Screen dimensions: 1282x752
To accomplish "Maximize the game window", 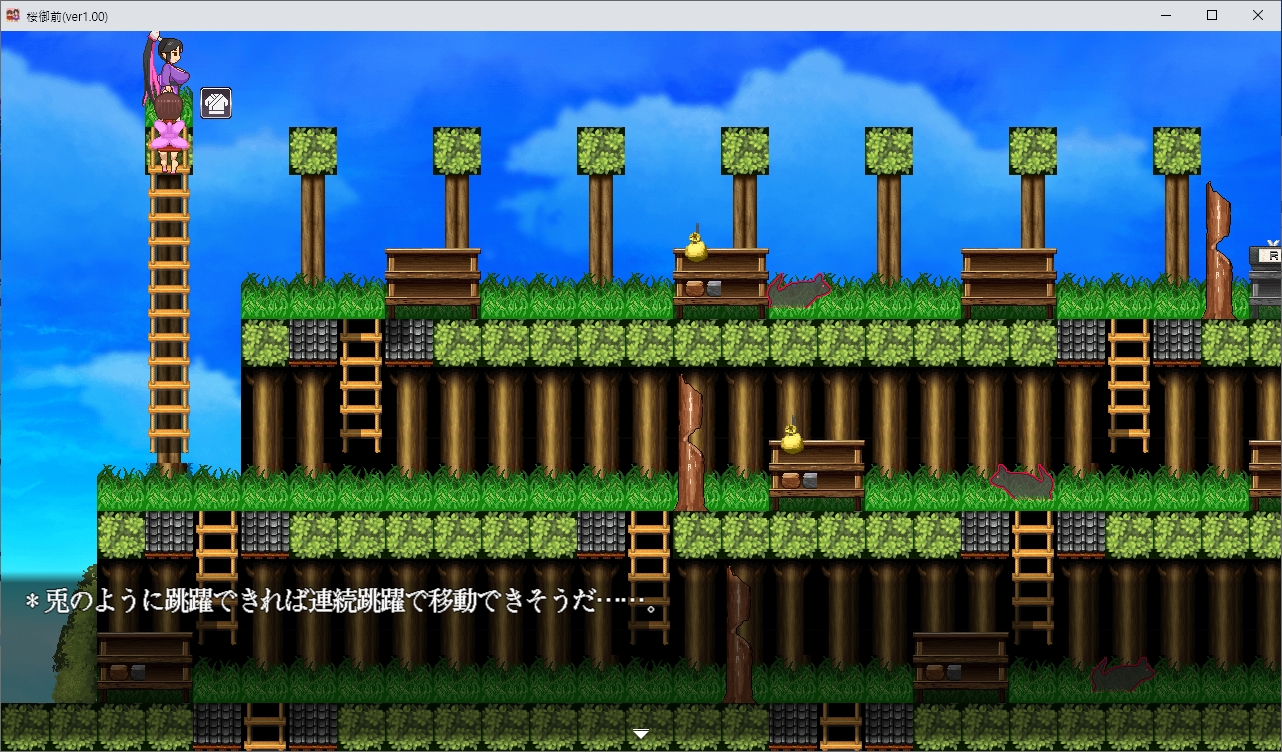I will 1212,15.
